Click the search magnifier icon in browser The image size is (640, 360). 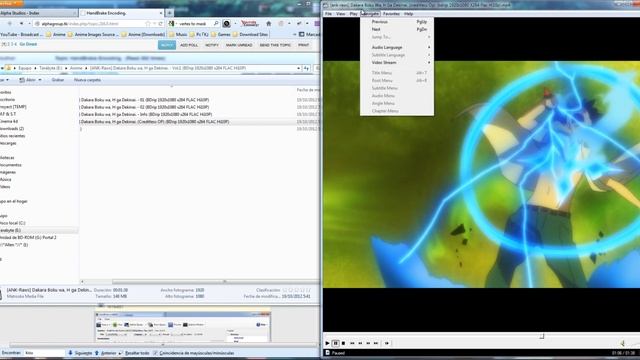(216, 24)
